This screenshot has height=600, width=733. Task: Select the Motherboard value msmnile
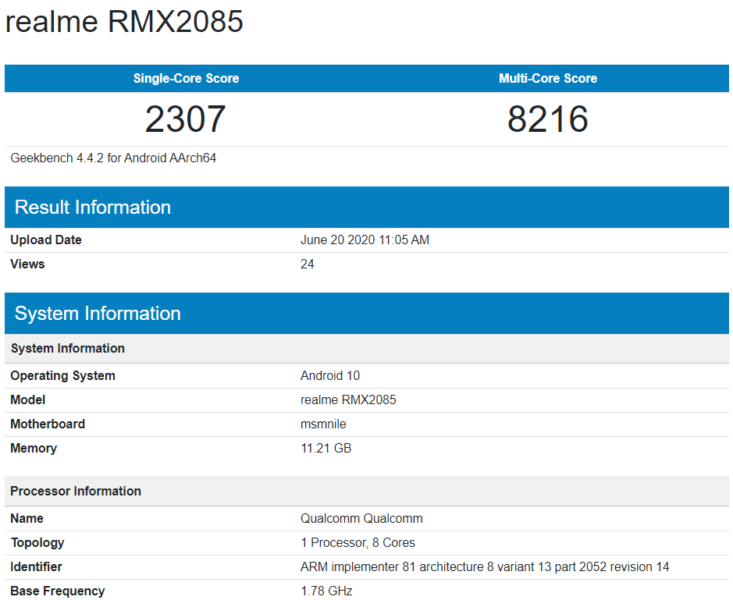pos(323,424)
